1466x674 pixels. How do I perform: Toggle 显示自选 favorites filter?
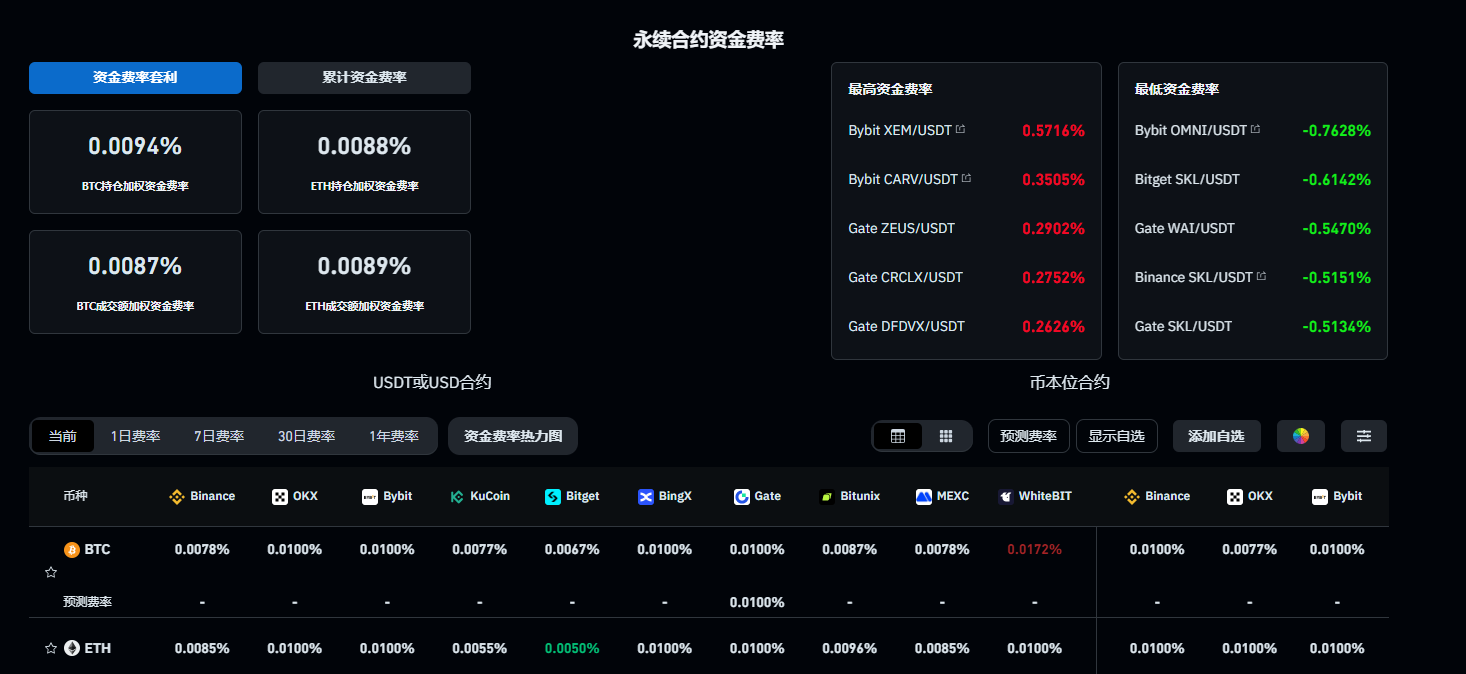click(1116, 436)
